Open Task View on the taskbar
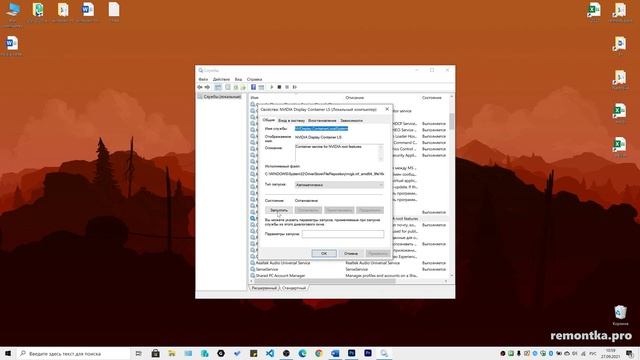 pyautogui.click(x=138, y=353)
